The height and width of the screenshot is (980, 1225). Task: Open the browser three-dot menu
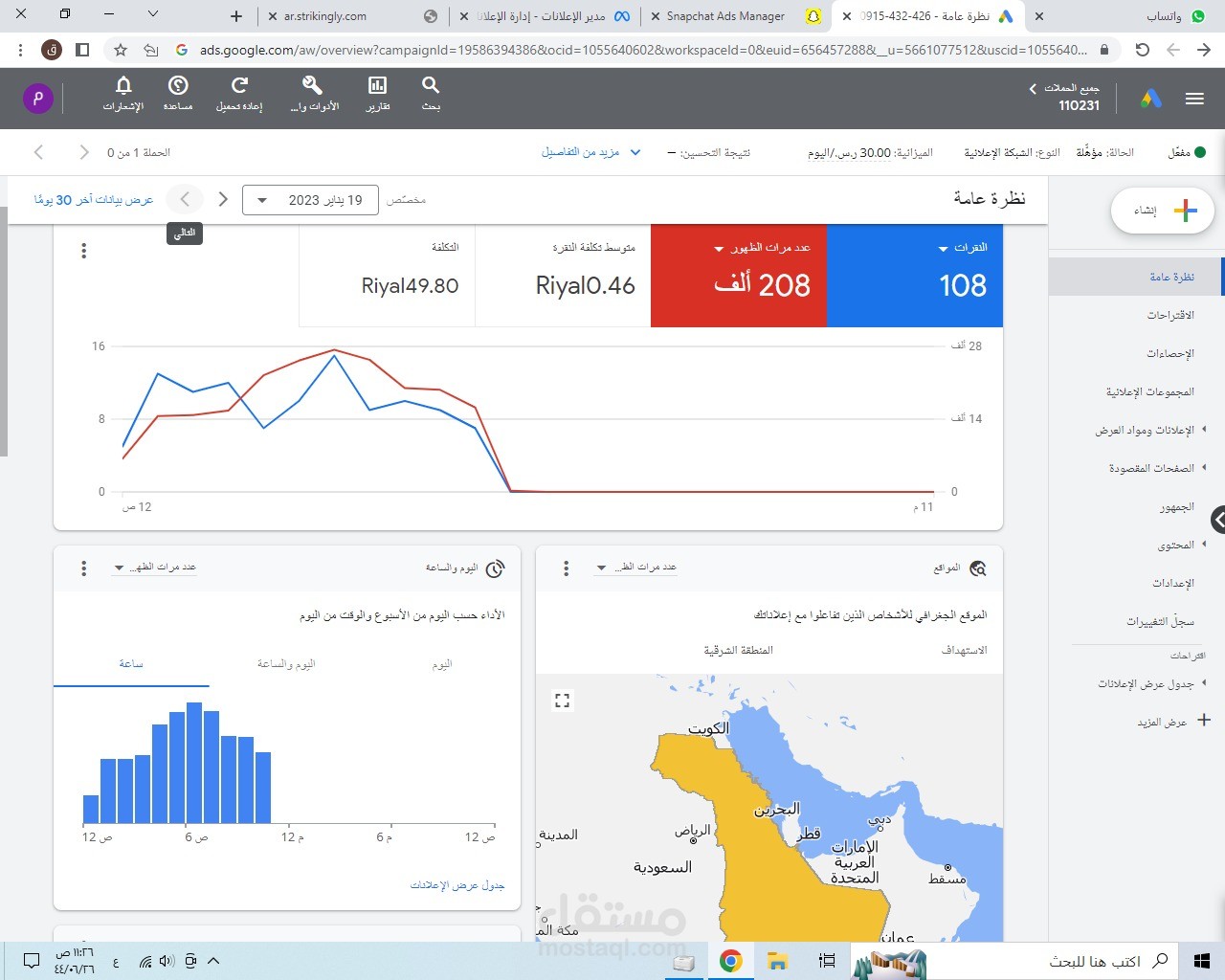[x=20, y=50]
